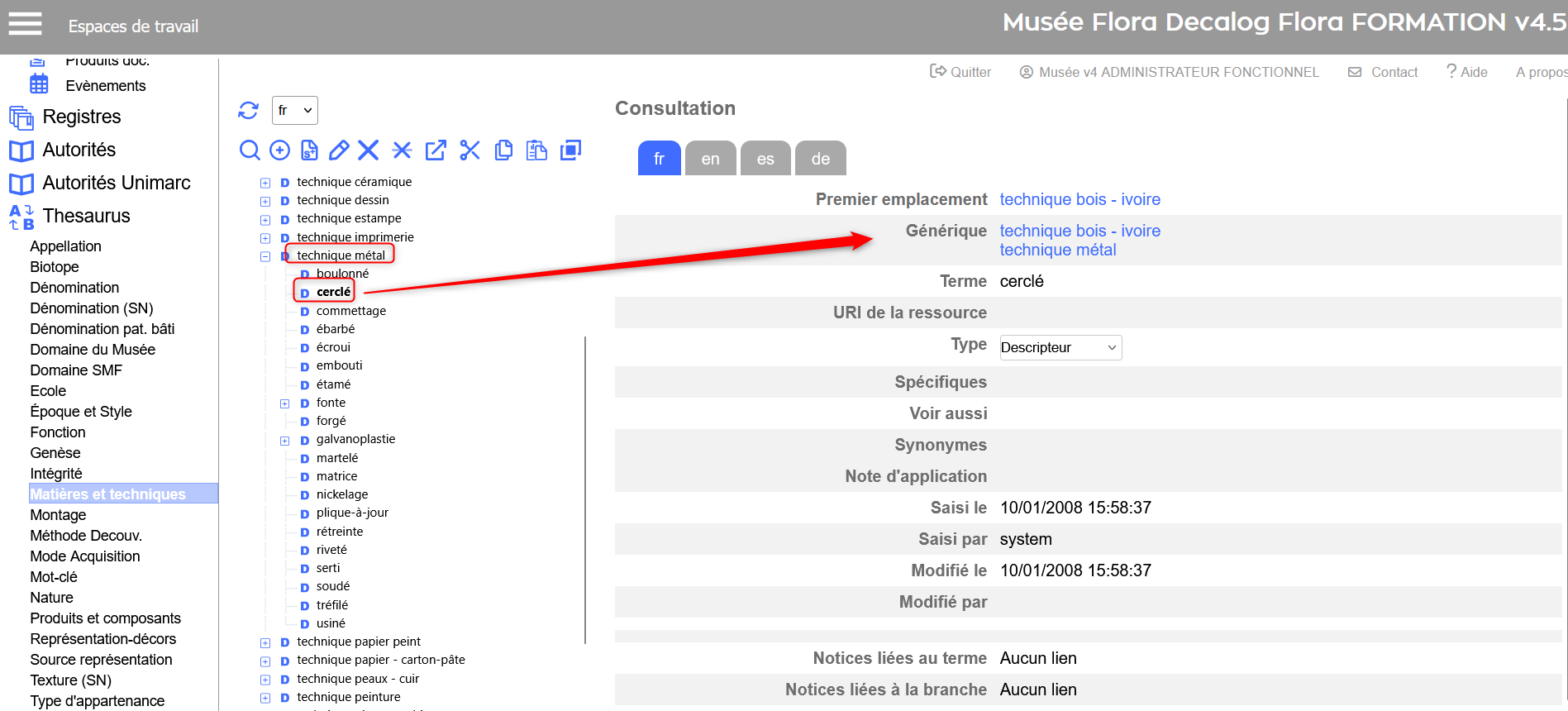Collapse the technique métal branch

coord(265,256)
